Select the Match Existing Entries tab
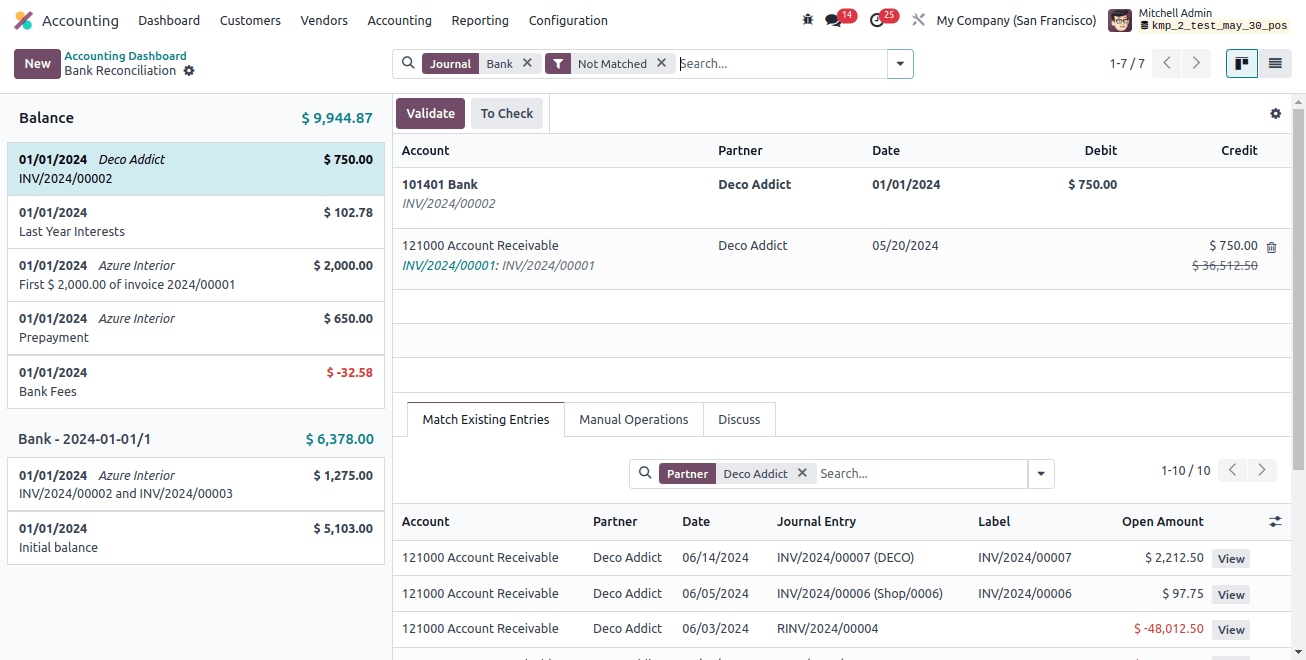 (x=486, y=420)
